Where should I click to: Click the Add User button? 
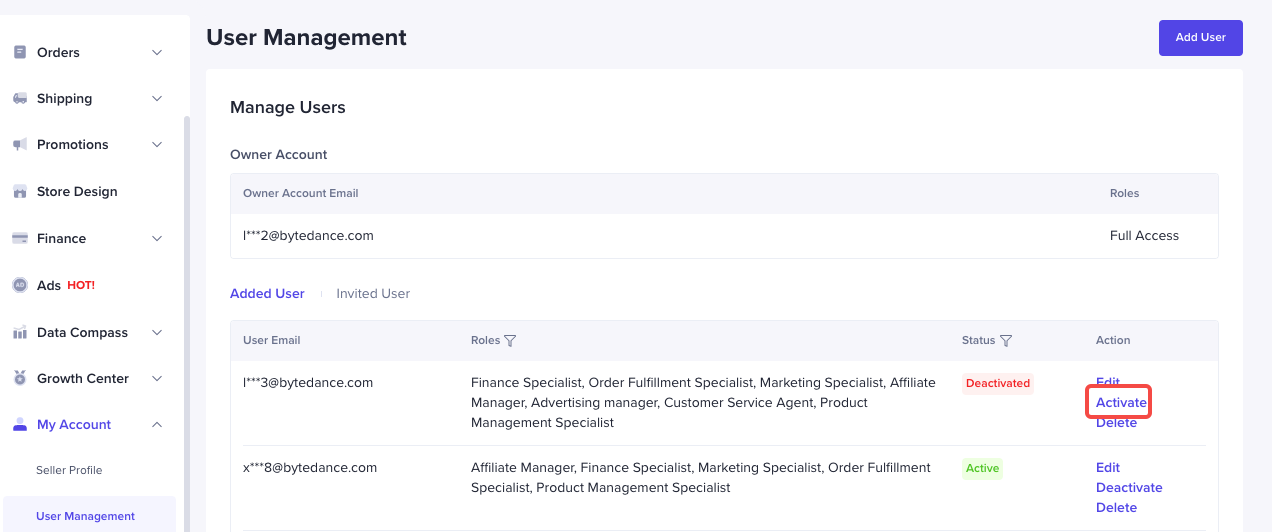pos(1200,38)
